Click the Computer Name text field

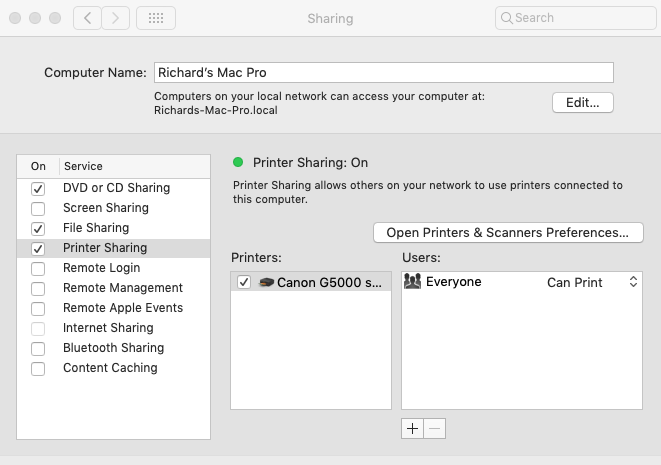[384, 73]
